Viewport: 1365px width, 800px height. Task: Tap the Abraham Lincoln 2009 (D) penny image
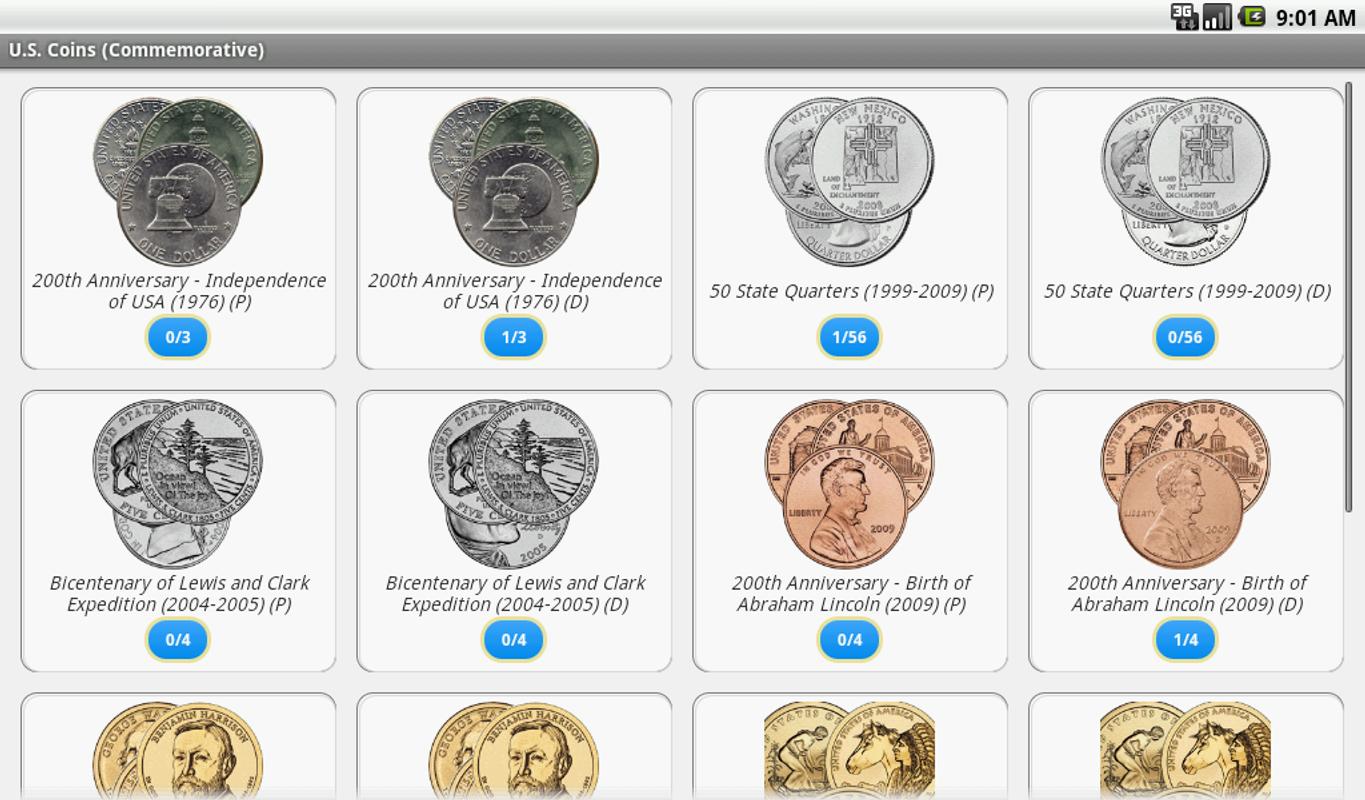(x=1186, y=484)
